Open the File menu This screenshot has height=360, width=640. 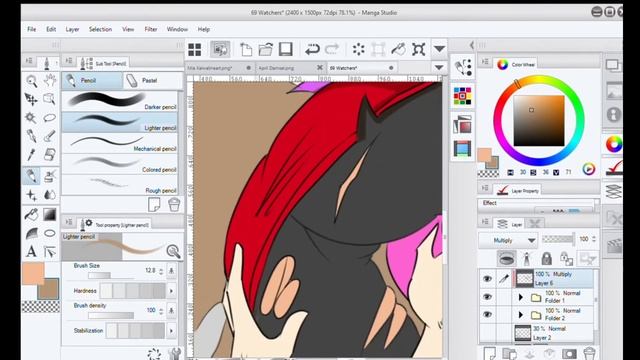pos(31,29)
